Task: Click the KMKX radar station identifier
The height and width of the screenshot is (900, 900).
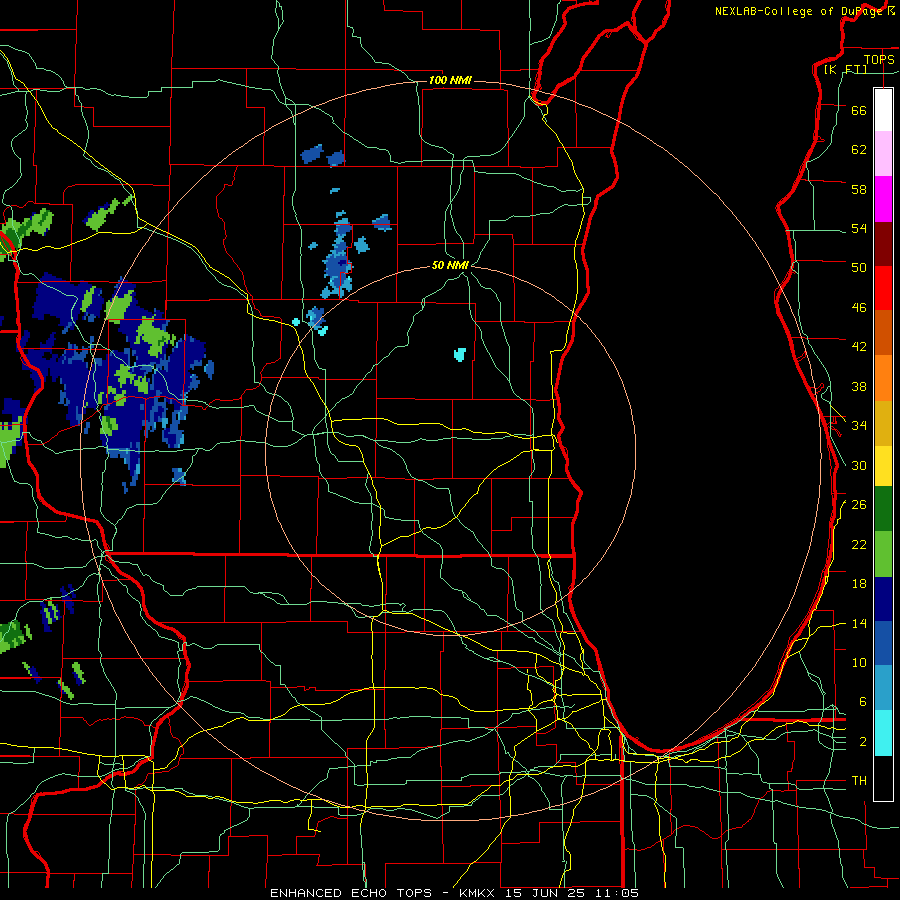Action: point(479,893)
